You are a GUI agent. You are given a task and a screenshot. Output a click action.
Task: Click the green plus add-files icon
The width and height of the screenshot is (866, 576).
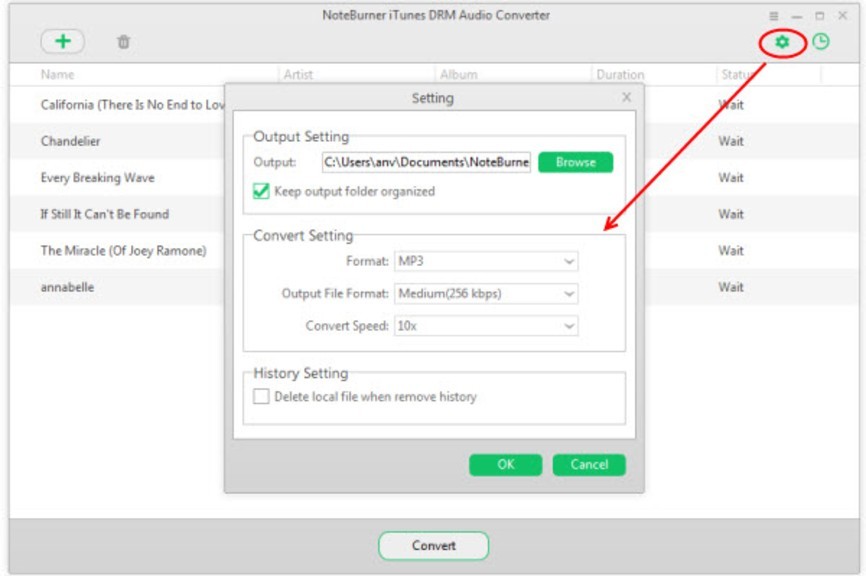(62, 41)
